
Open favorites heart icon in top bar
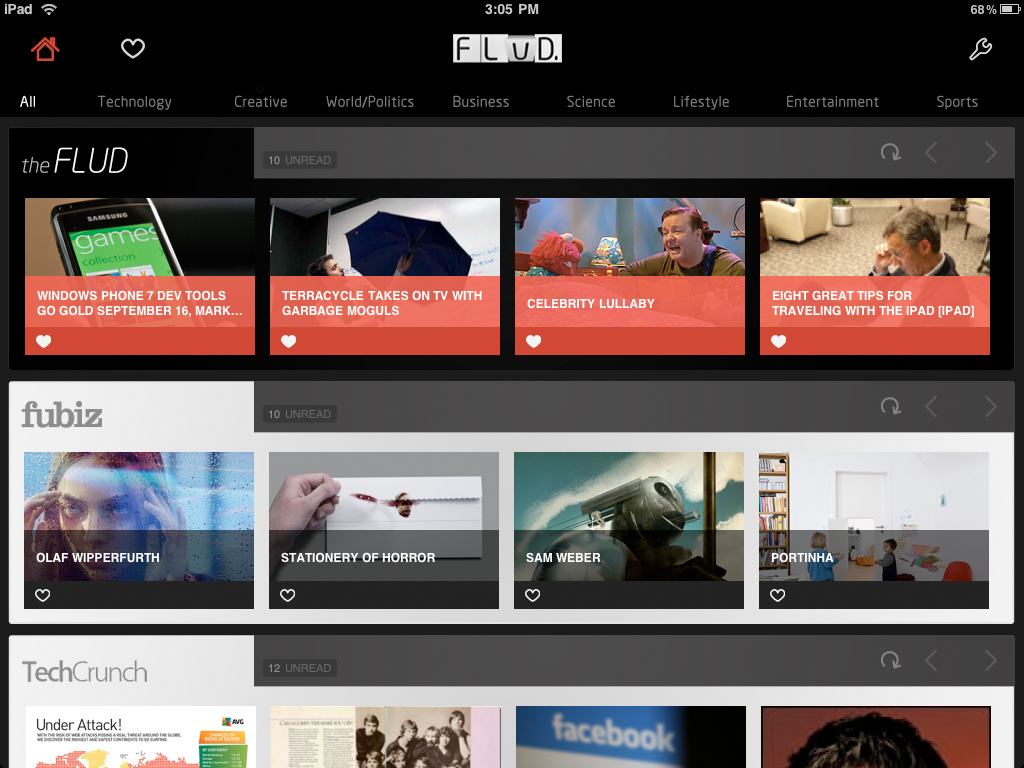(133, 48)
